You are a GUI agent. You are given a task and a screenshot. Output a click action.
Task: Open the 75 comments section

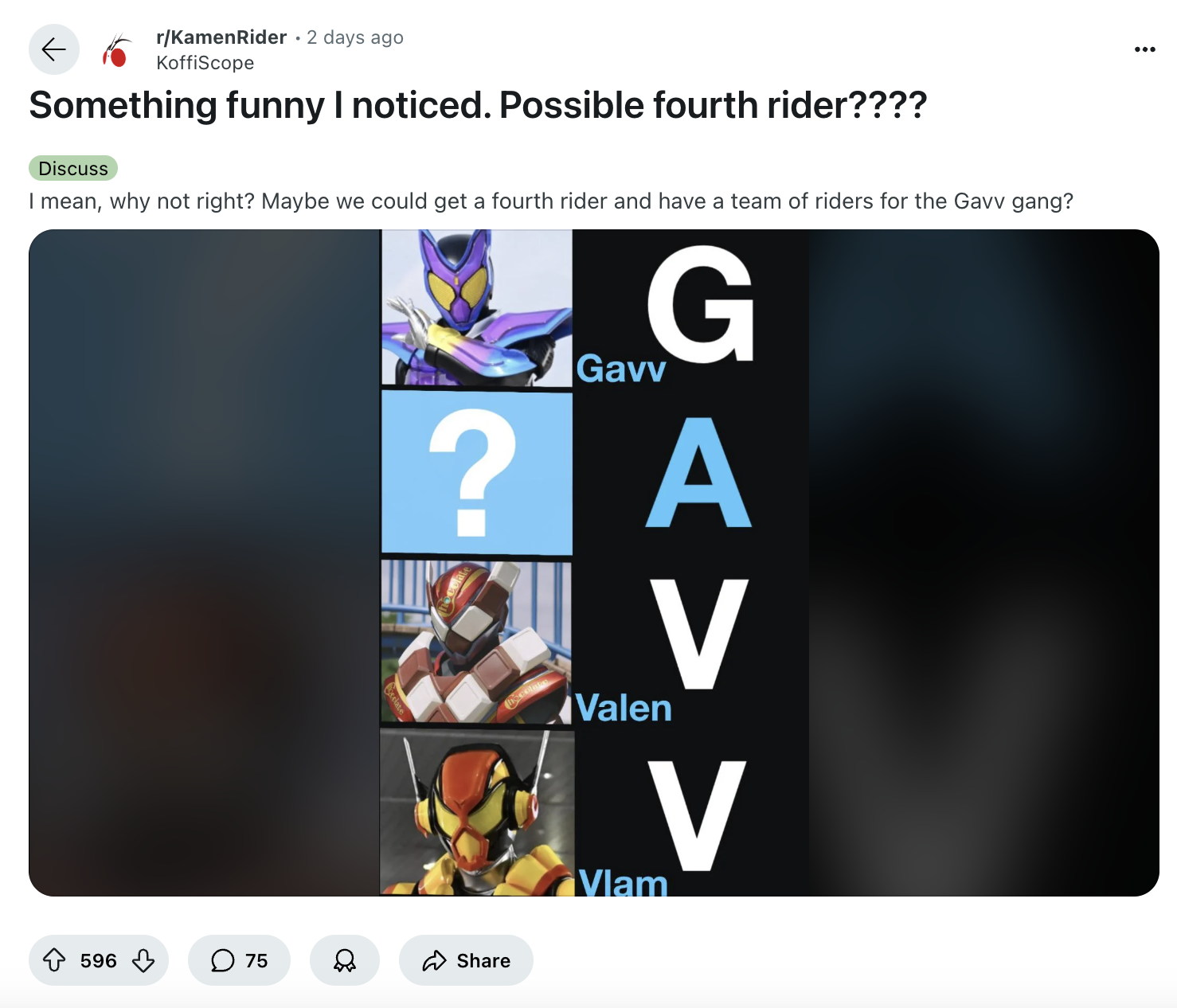click(239, 960)
